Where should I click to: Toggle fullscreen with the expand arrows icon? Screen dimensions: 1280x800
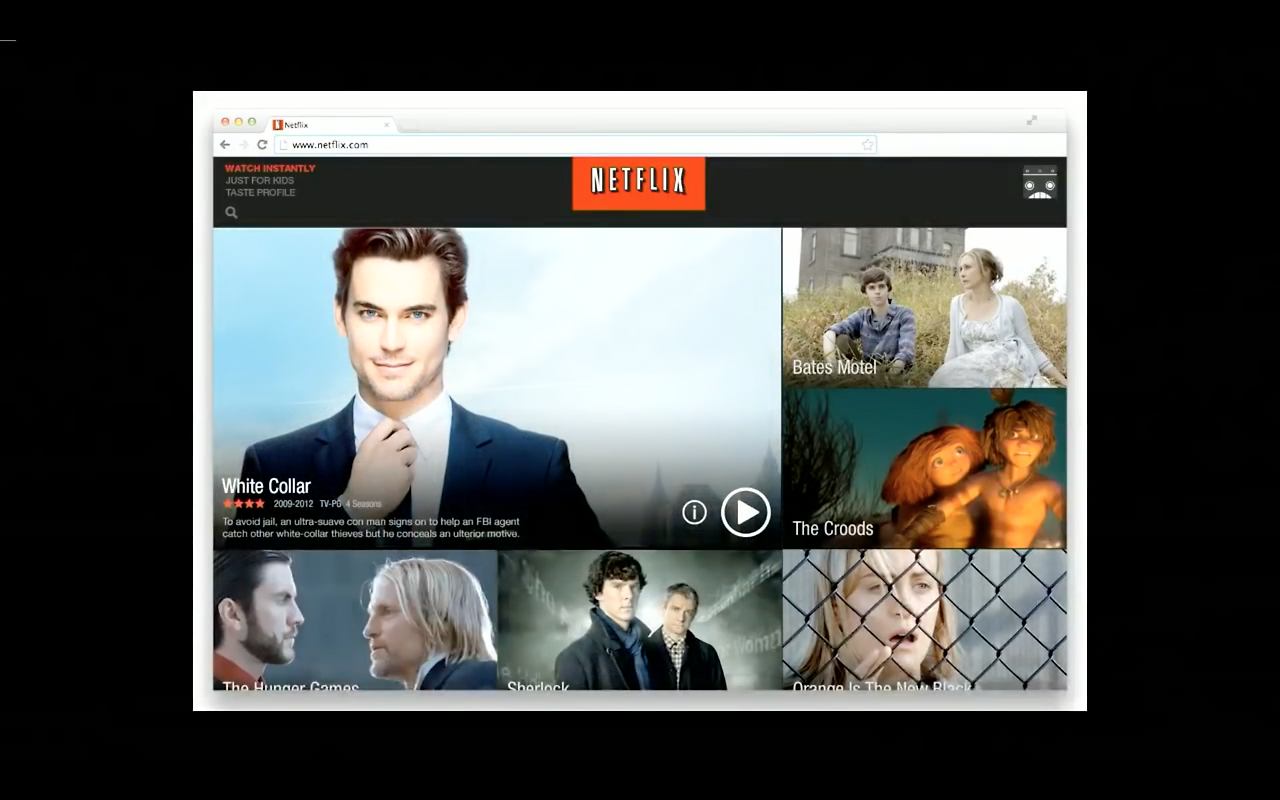[1031, 120]
